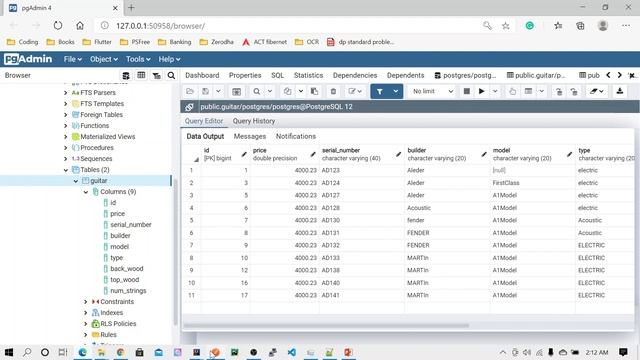Open the Object menu
This screenshot has height=360, width=640.
[104, 59]
